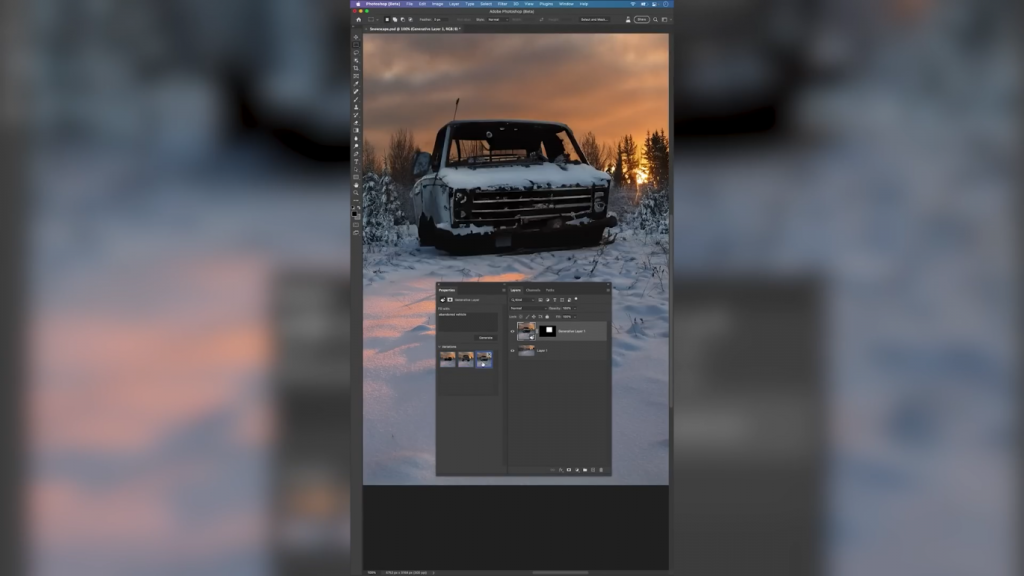Select the Eyedropper tool
The image size is (1024, 576).
tap(356, 84)
